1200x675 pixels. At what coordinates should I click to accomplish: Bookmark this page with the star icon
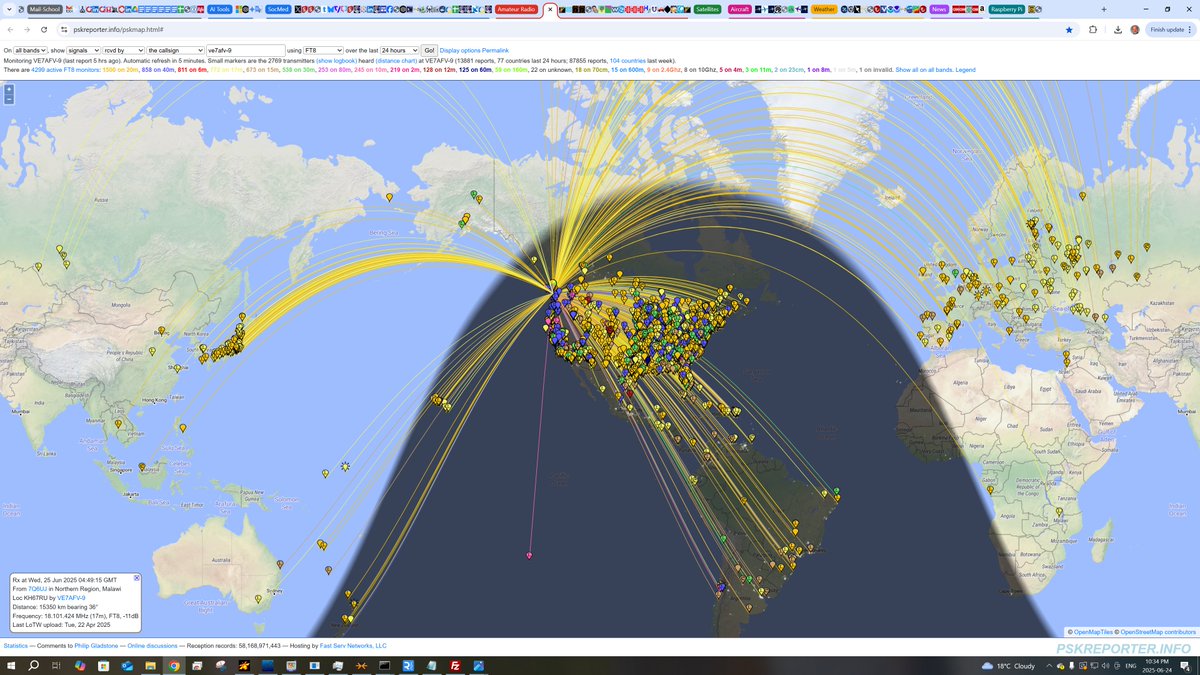click(x=1069, y=30)
